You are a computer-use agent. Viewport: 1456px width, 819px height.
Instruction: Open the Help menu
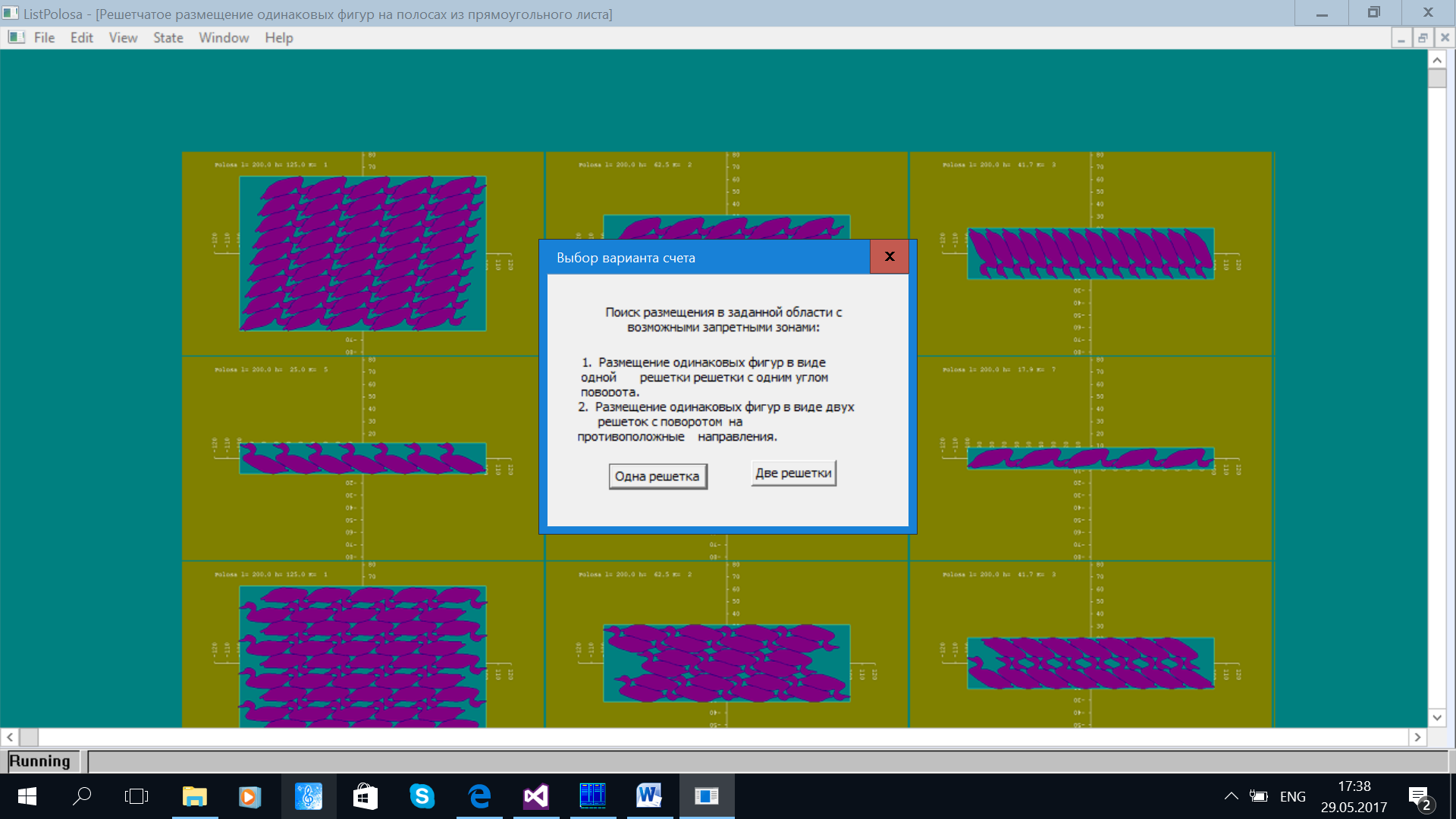pyautogui.click(x=278, y=37)
